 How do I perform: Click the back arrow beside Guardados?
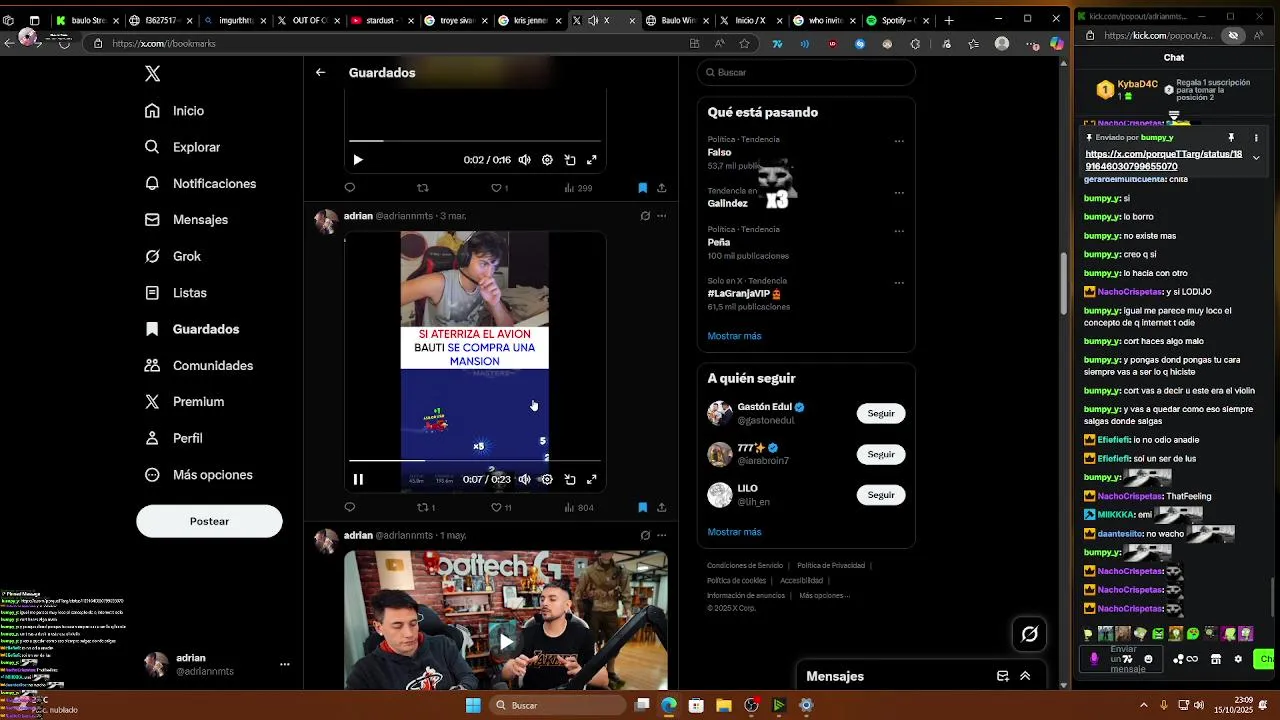tap(320, 72)
